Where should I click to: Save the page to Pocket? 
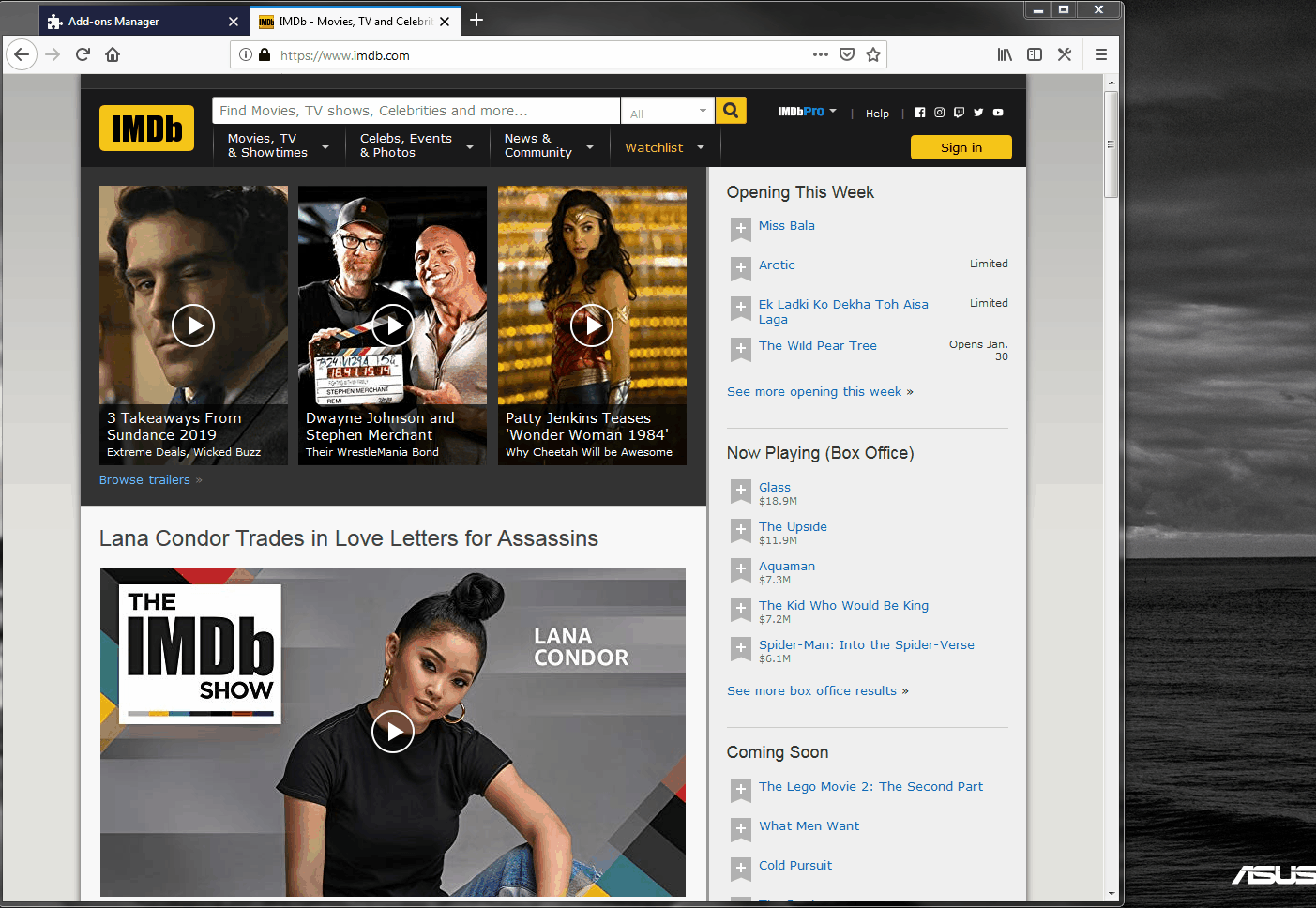[x=847, y=54]
